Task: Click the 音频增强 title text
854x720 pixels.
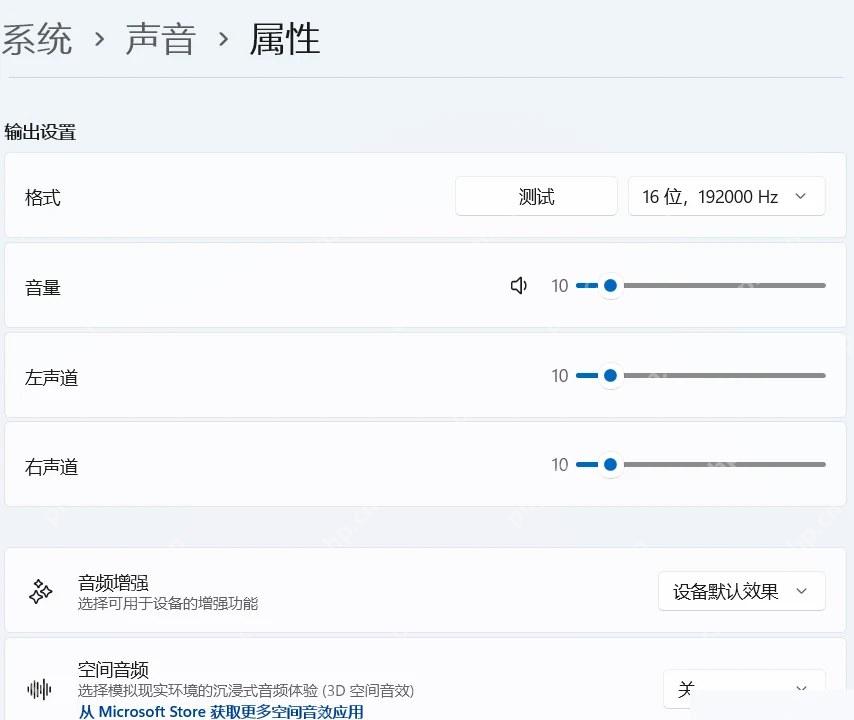Action: click(113, 583)
